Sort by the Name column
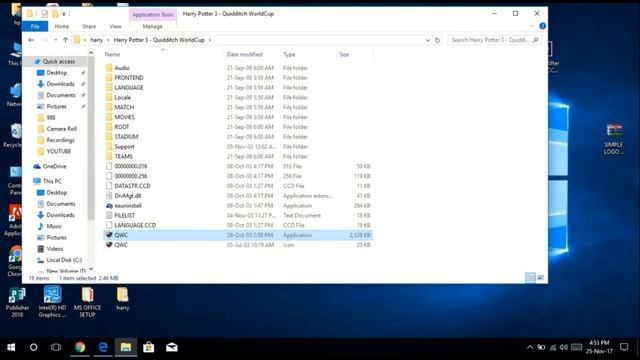The width and height of the screenshot is (640, 360). (x=113, y=54)
